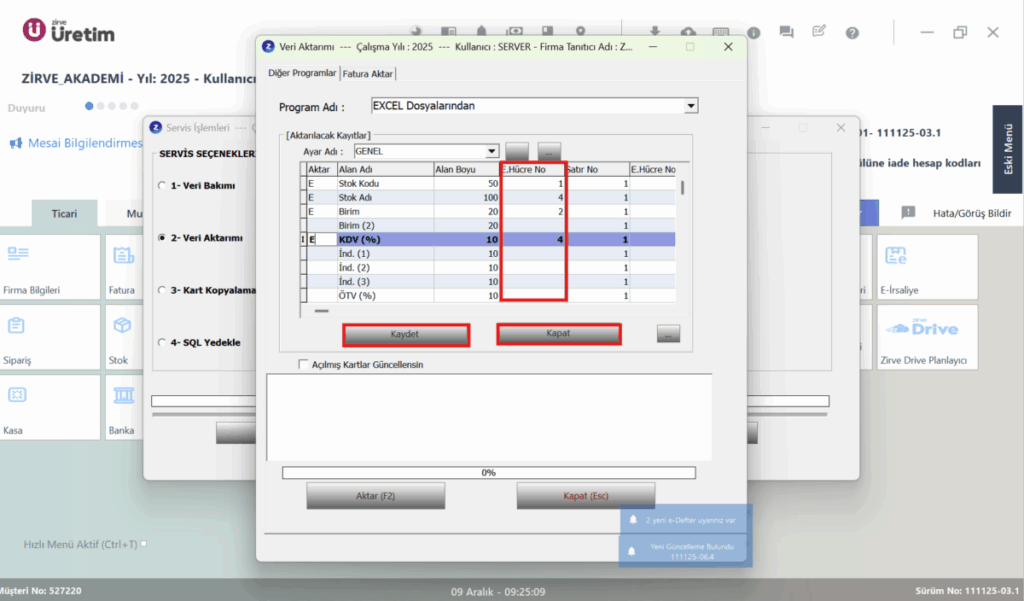
Task: Click the Kaydet button
Action: point(406,334)
